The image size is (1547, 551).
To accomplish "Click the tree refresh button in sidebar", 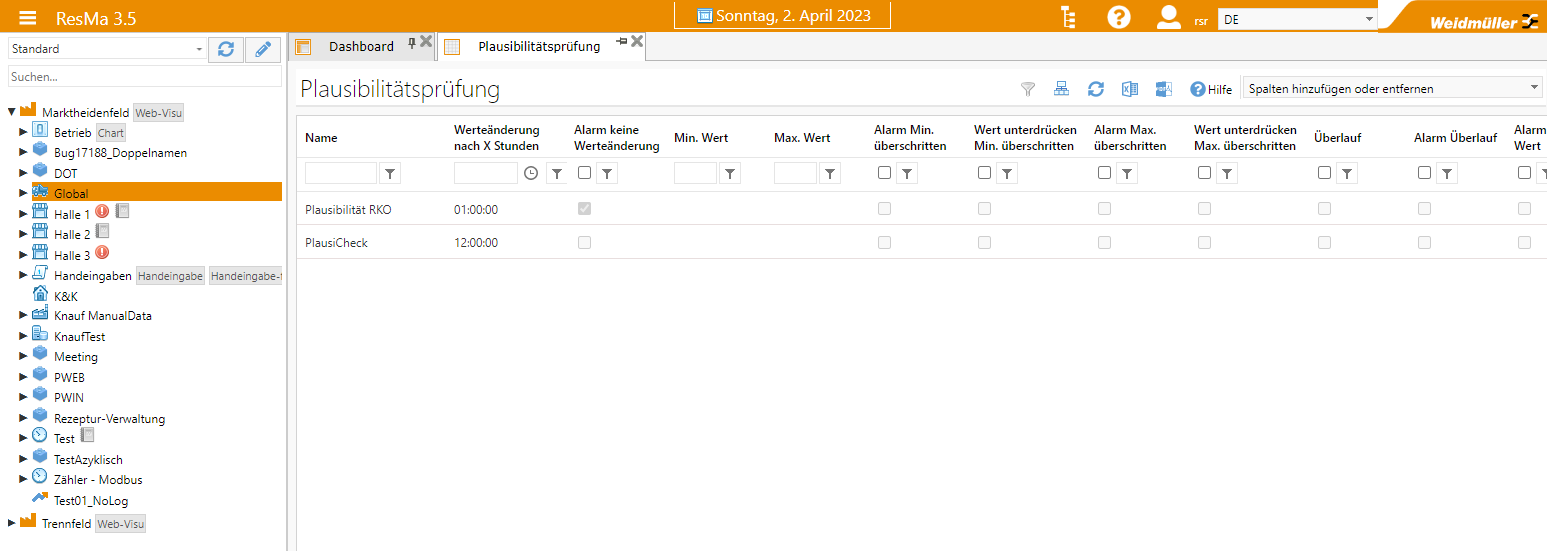I will [x=226, y=49].
